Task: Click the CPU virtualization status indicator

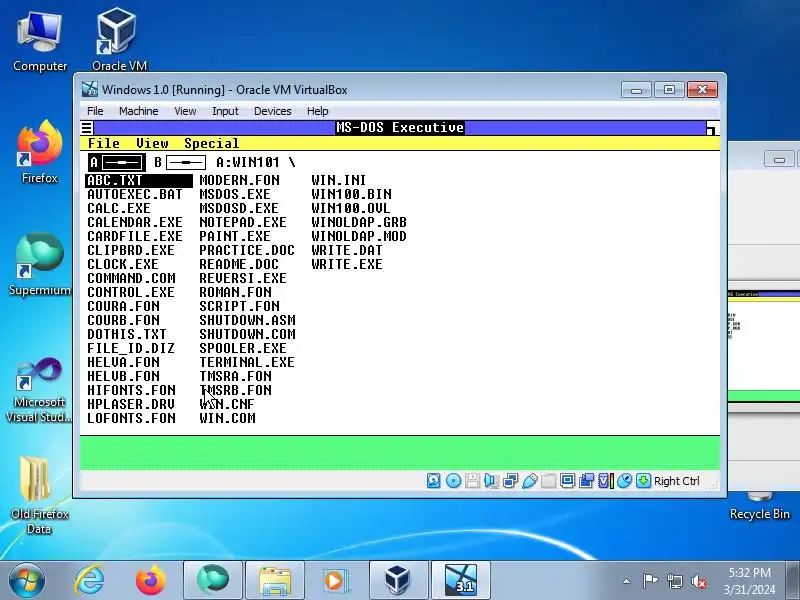Action: pyautogui.click(x=605, y=481)
